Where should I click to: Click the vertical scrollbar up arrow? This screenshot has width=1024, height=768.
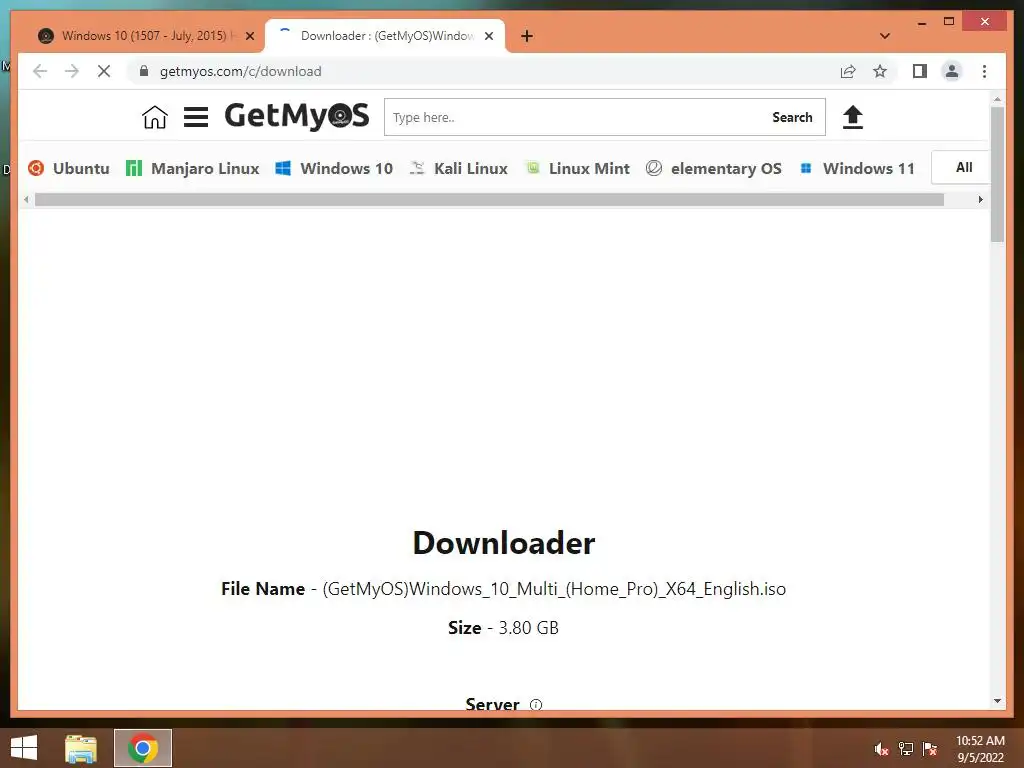(x=997, y=99)
